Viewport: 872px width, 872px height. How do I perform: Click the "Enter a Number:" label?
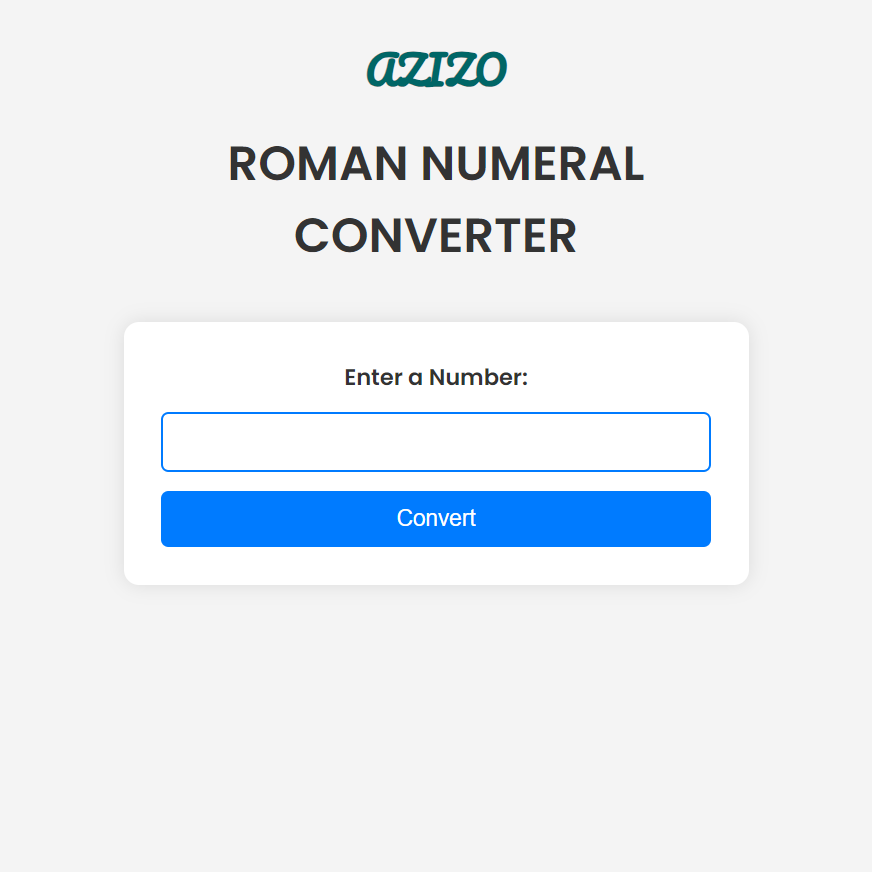coord(436,378)
